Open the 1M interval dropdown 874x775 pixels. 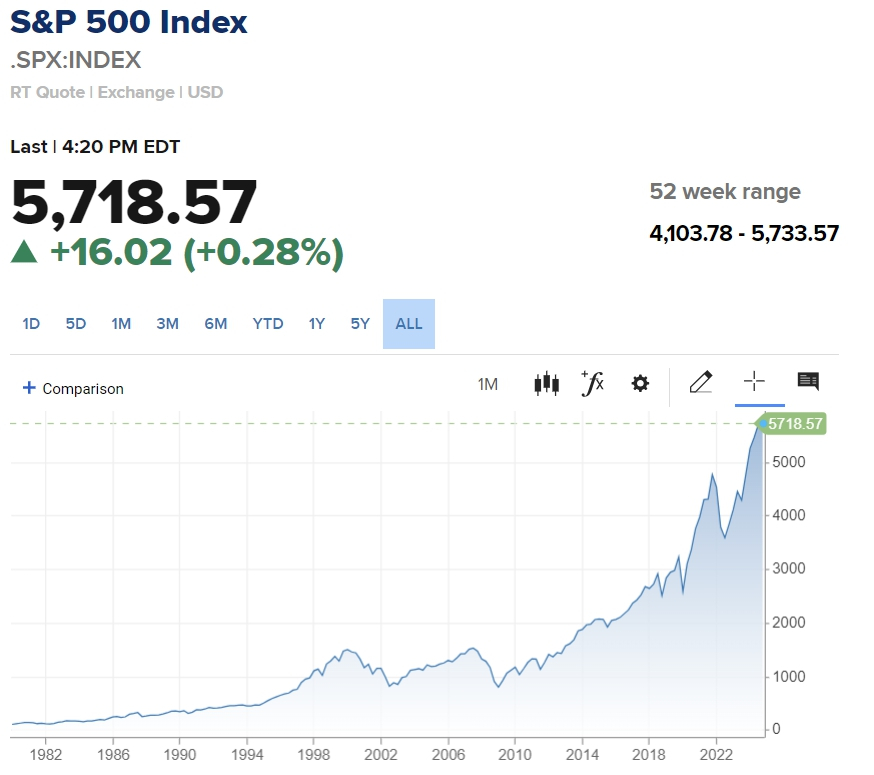pyautogui.click(x=488, y=384)
